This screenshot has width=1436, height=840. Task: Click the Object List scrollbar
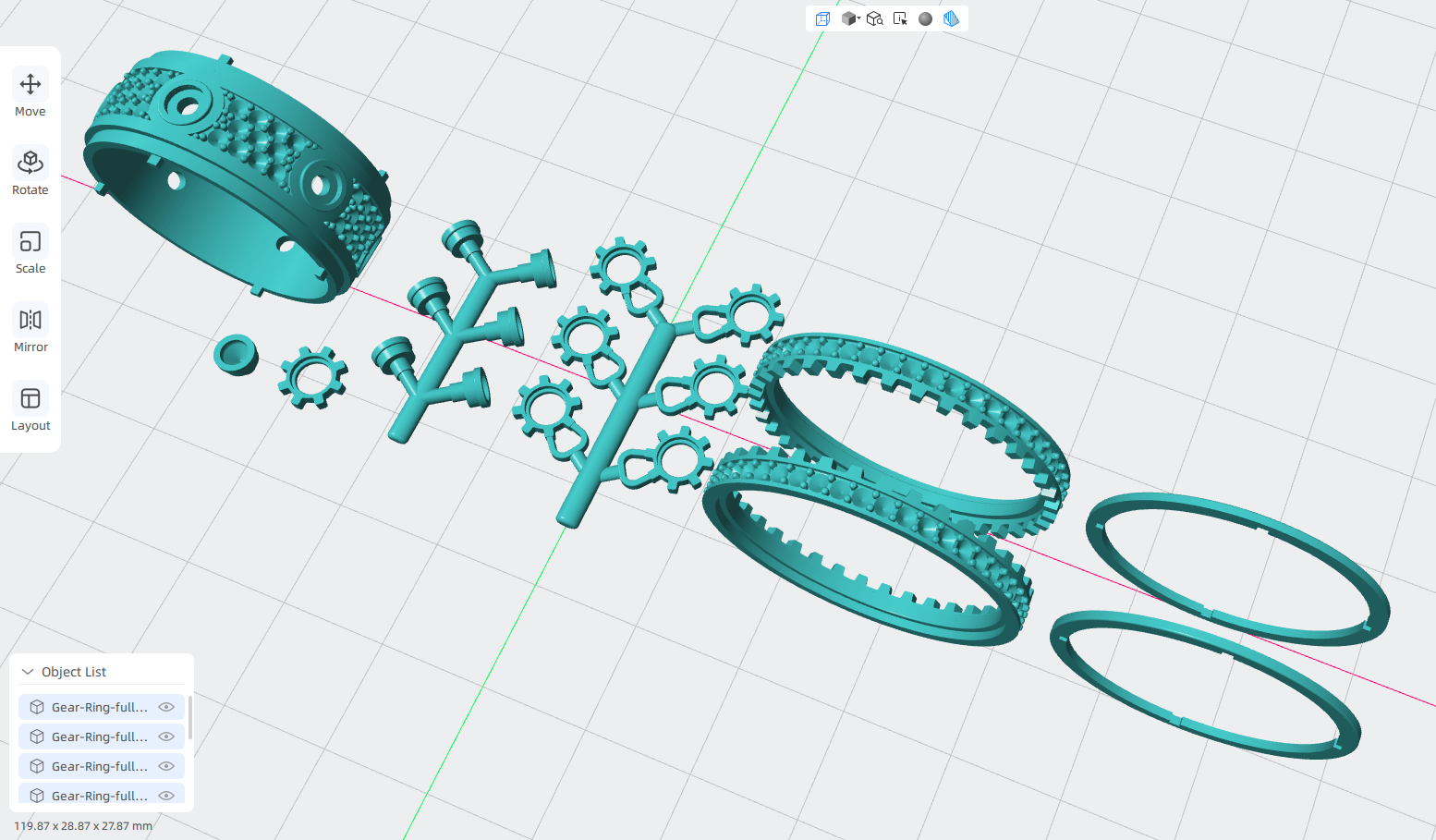[190, 718]
